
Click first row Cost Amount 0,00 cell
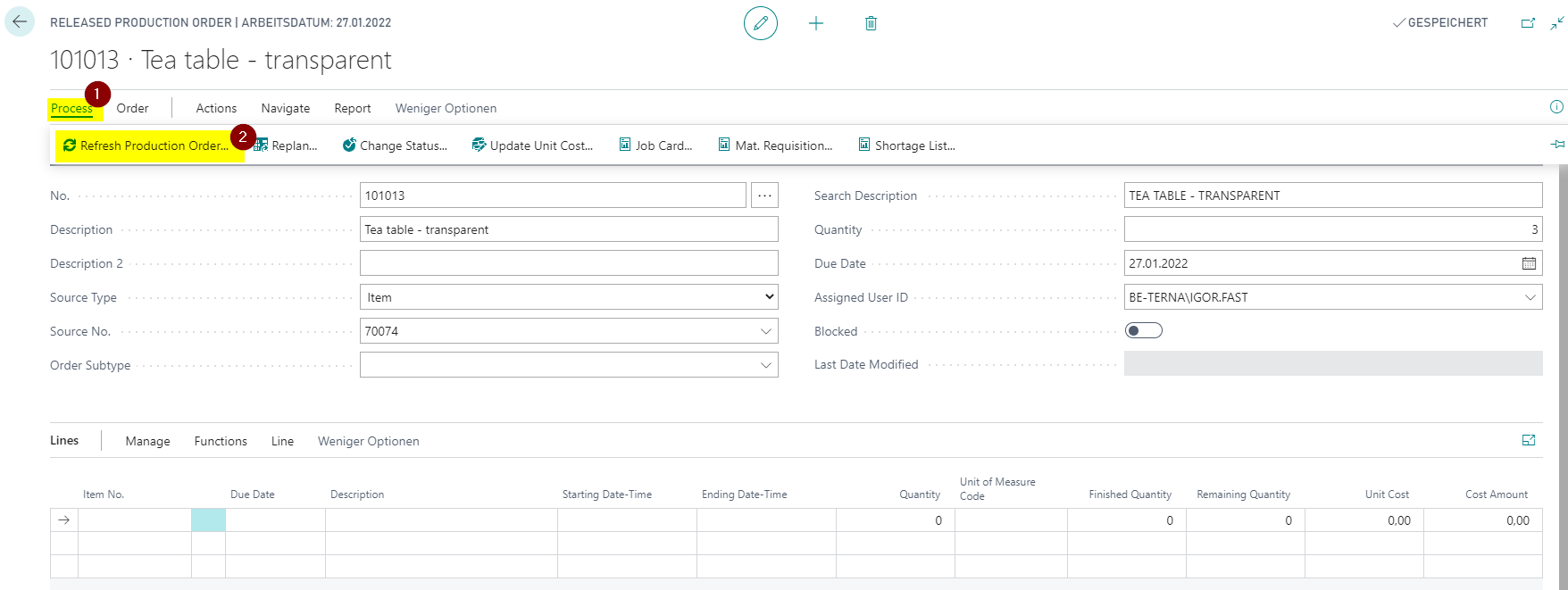coord(1483,520)
